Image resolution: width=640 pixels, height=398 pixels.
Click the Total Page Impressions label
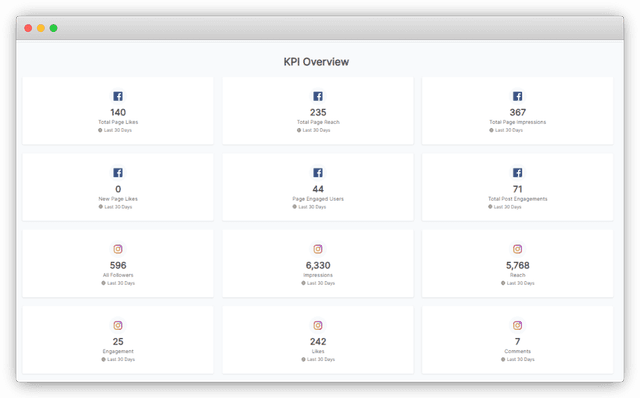point(518,122)
